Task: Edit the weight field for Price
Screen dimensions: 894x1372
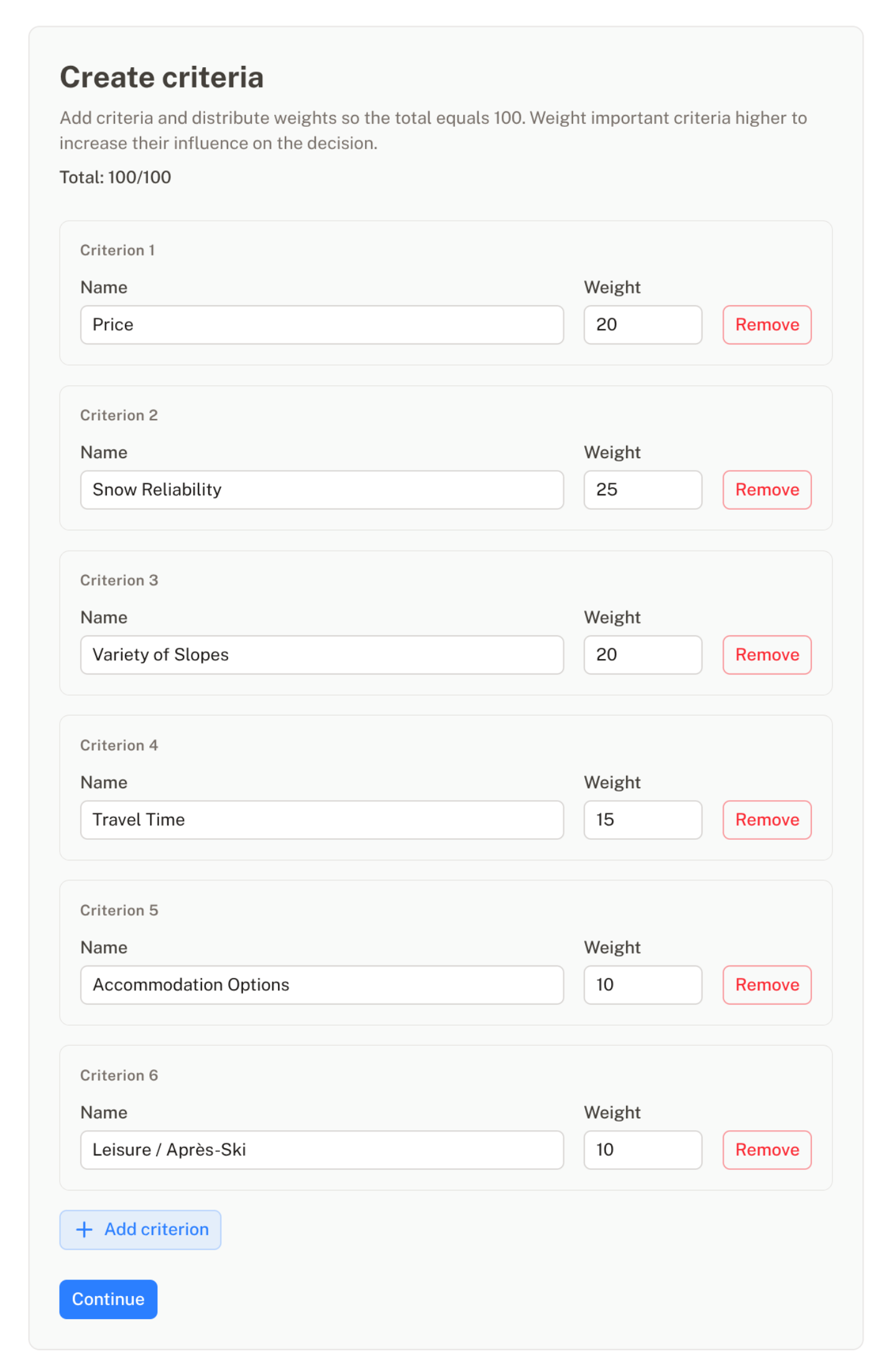Action: click(x=642, y=325)
